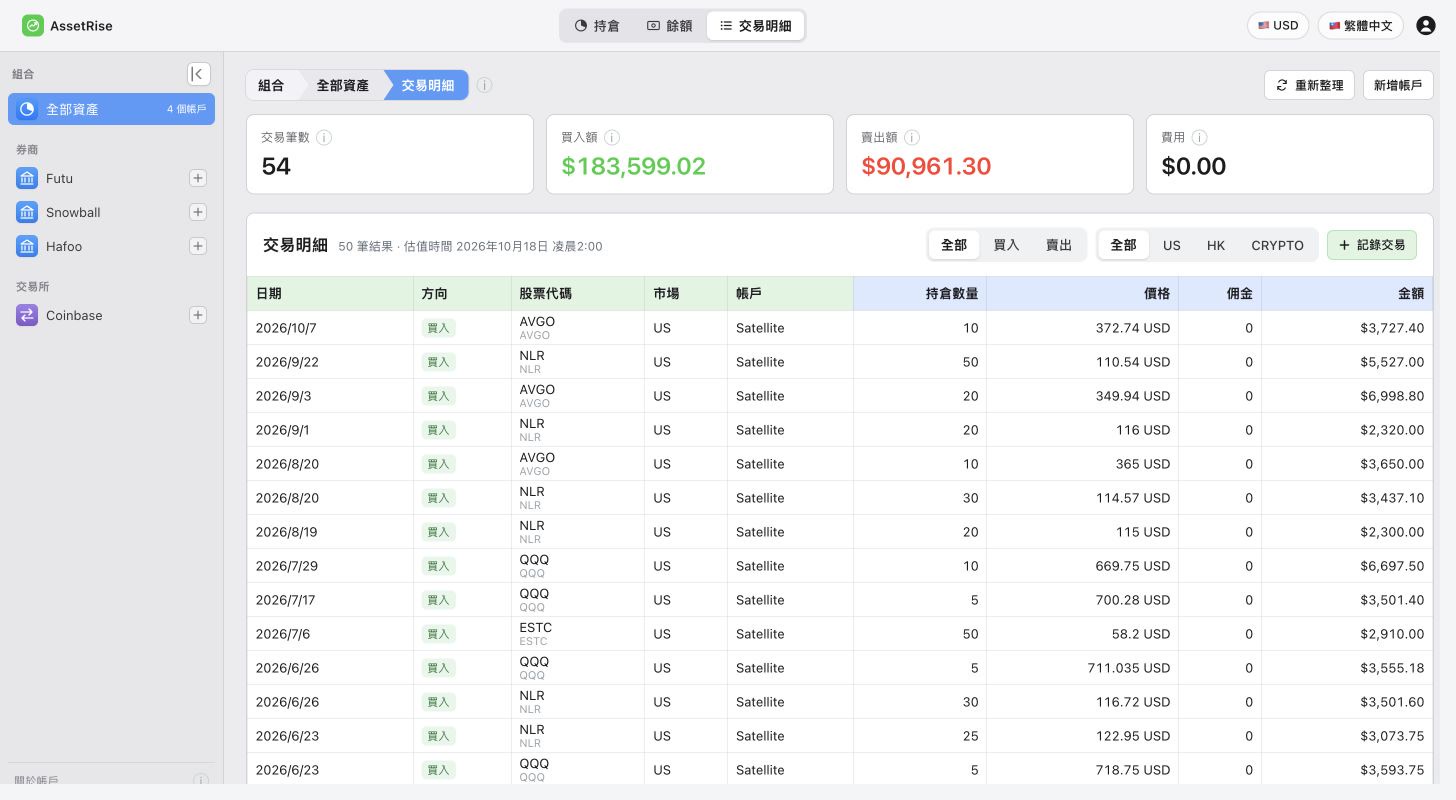Filter trades by 買入 direction
Image resolution: width=1456 pixels, height=800 pixels.
pos(1006,245)
